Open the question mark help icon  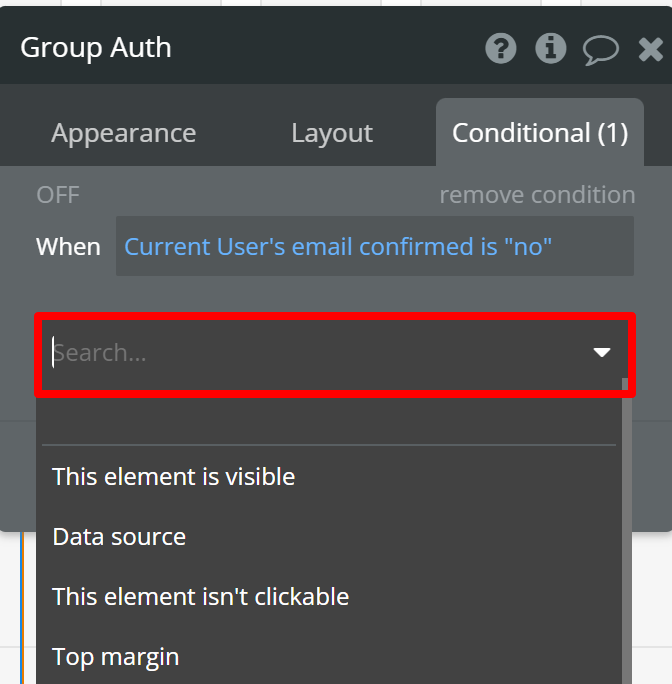[501, 48]
